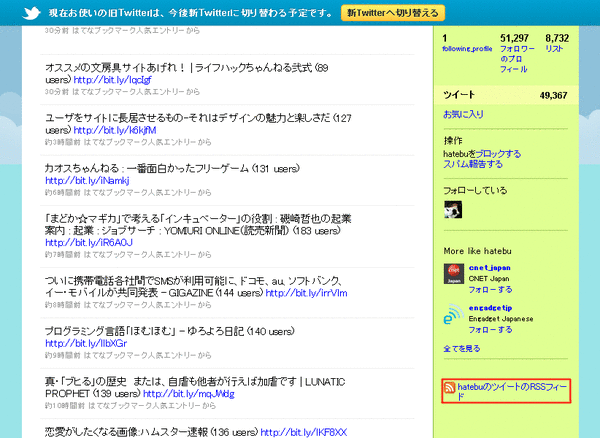
Task: Open the フォロワーのプロフィール followers link
Action: click(x=517, y=59)
